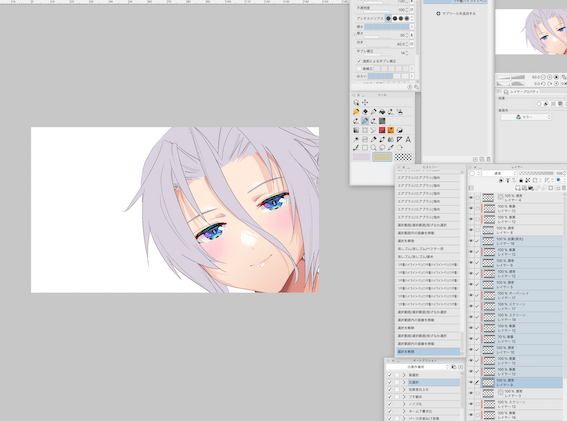Screen dimensions: 567x421
Task: Select the yellow-highlighted Pen tool icon
Action: point(356,112)
